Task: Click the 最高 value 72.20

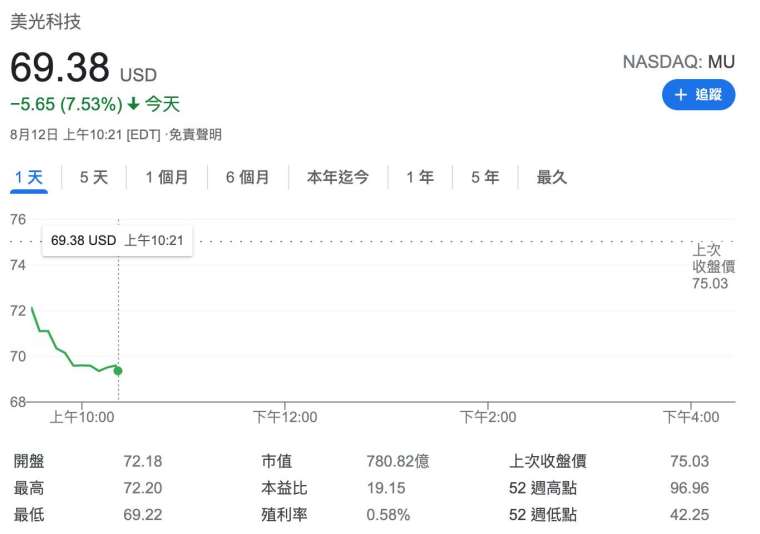Action: click(142, 488)
